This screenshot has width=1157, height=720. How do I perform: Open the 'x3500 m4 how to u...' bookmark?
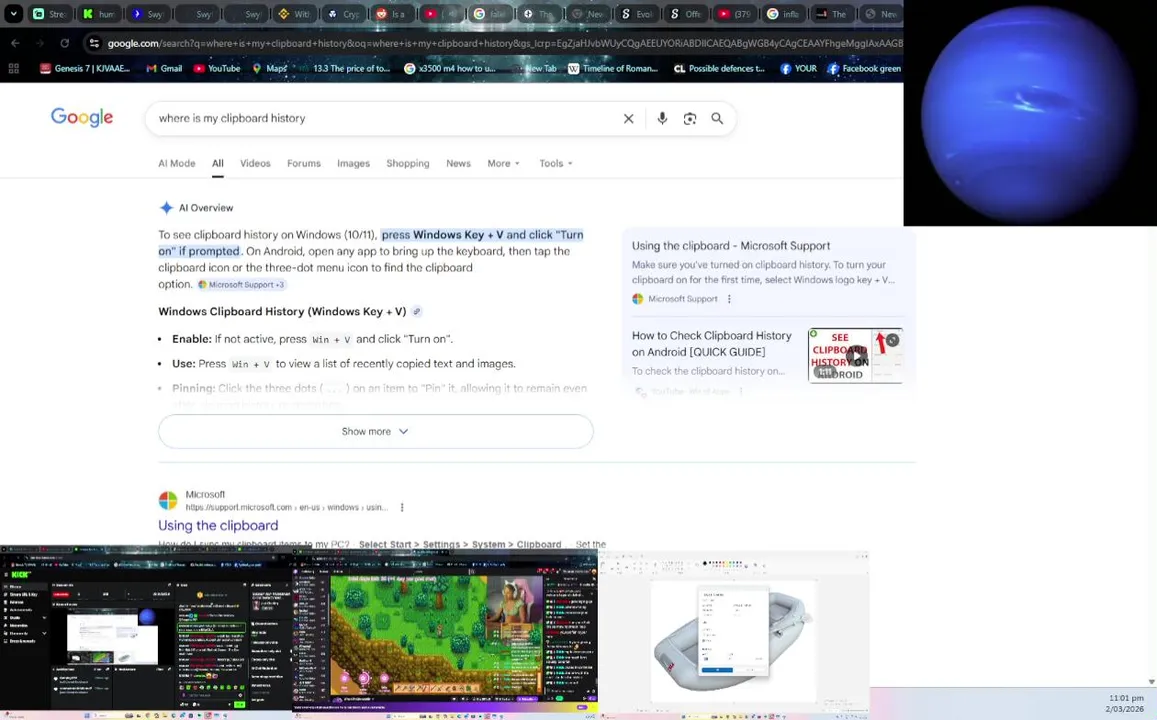(449, 69)
